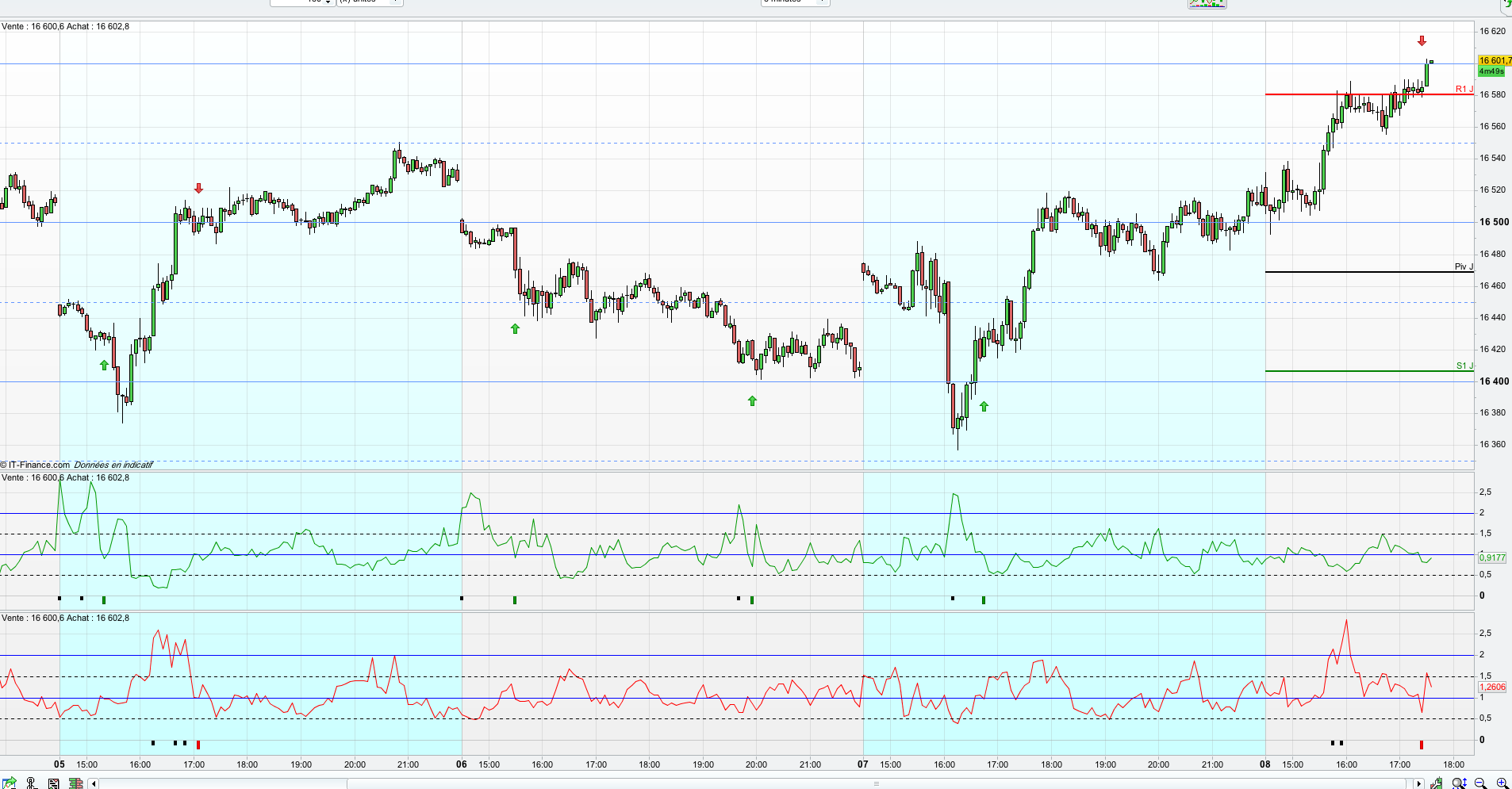1512x789 pixels.
Task: Click the 16 400 price axis label
Action: pyautogui.click(x=1494, y=381)
